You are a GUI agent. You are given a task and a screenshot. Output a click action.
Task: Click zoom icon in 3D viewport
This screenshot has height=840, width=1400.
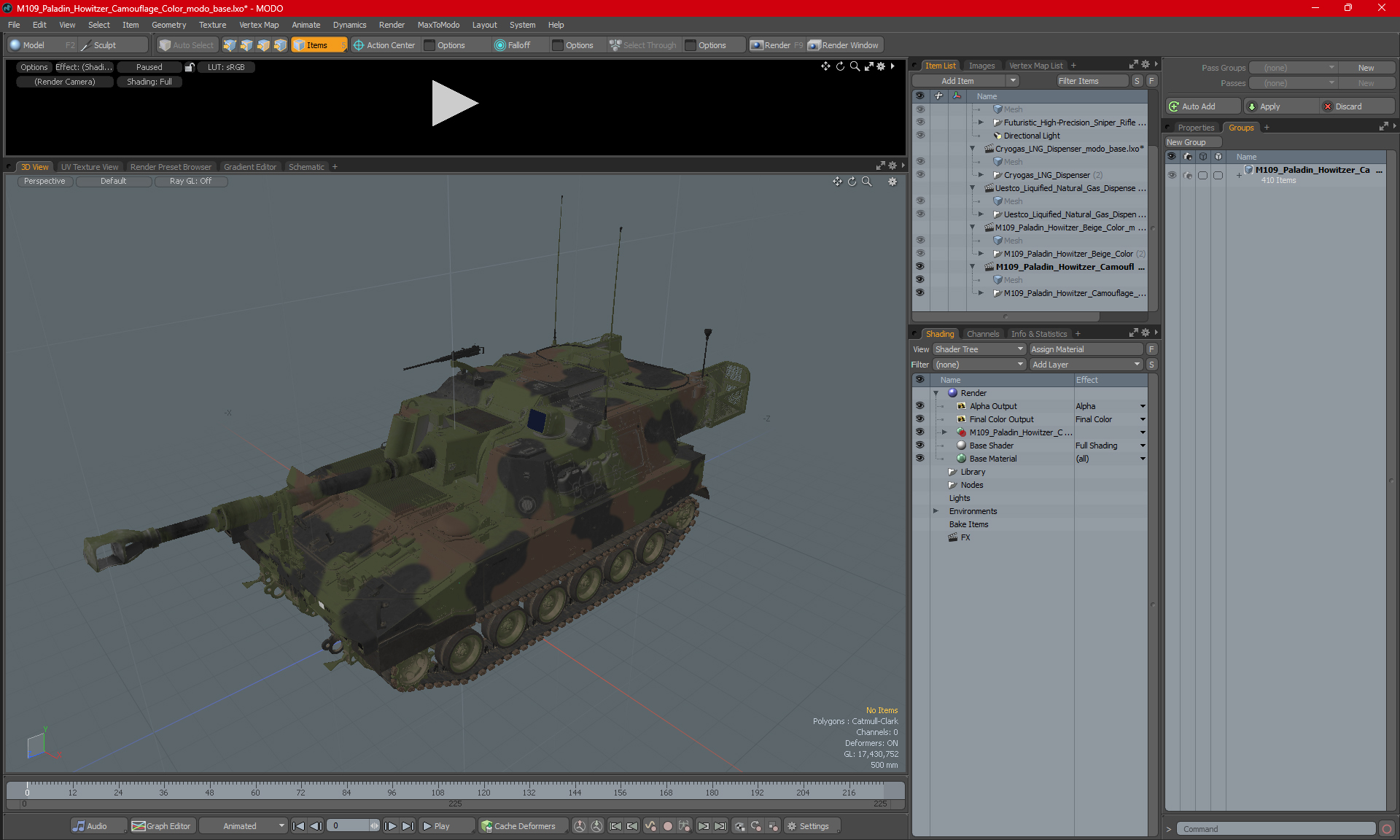(866, 182)
